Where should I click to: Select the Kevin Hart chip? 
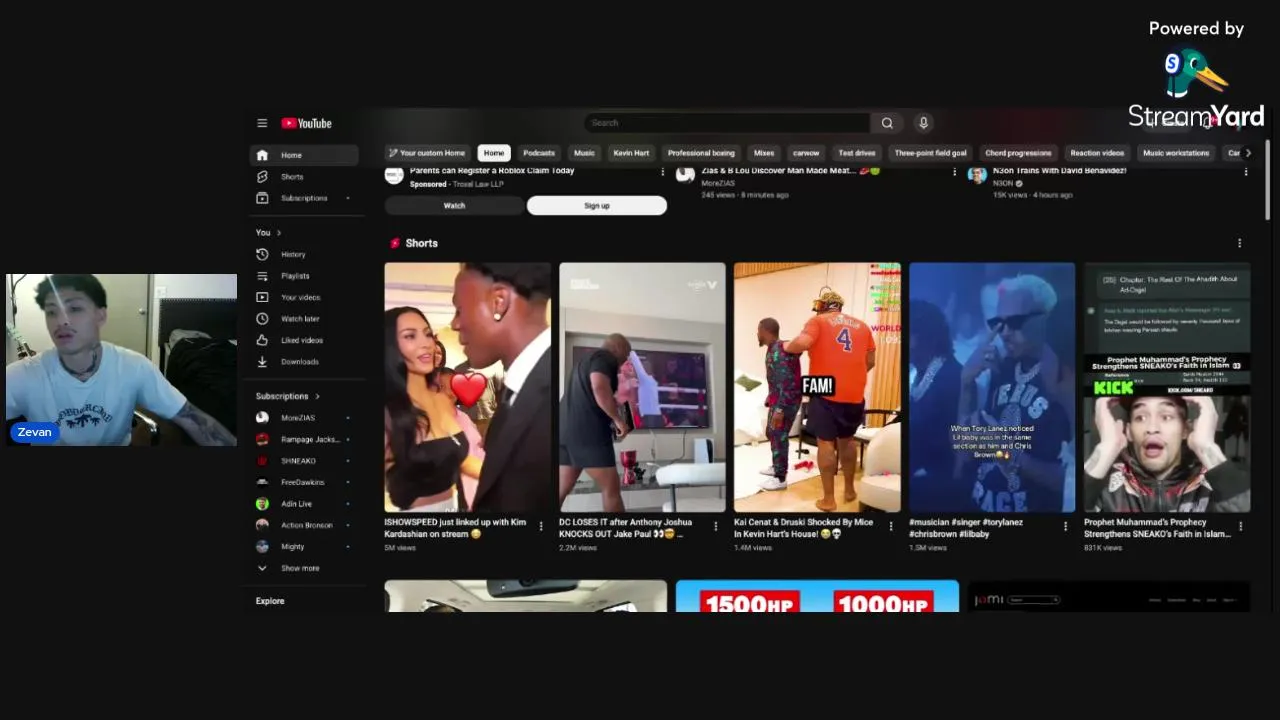click(x=631, y=153)
